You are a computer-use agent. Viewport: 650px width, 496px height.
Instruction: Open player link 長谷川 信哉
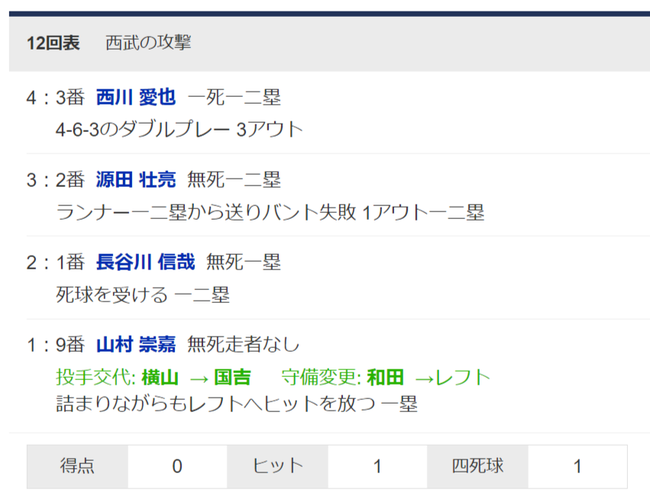(x=146, y=262)
